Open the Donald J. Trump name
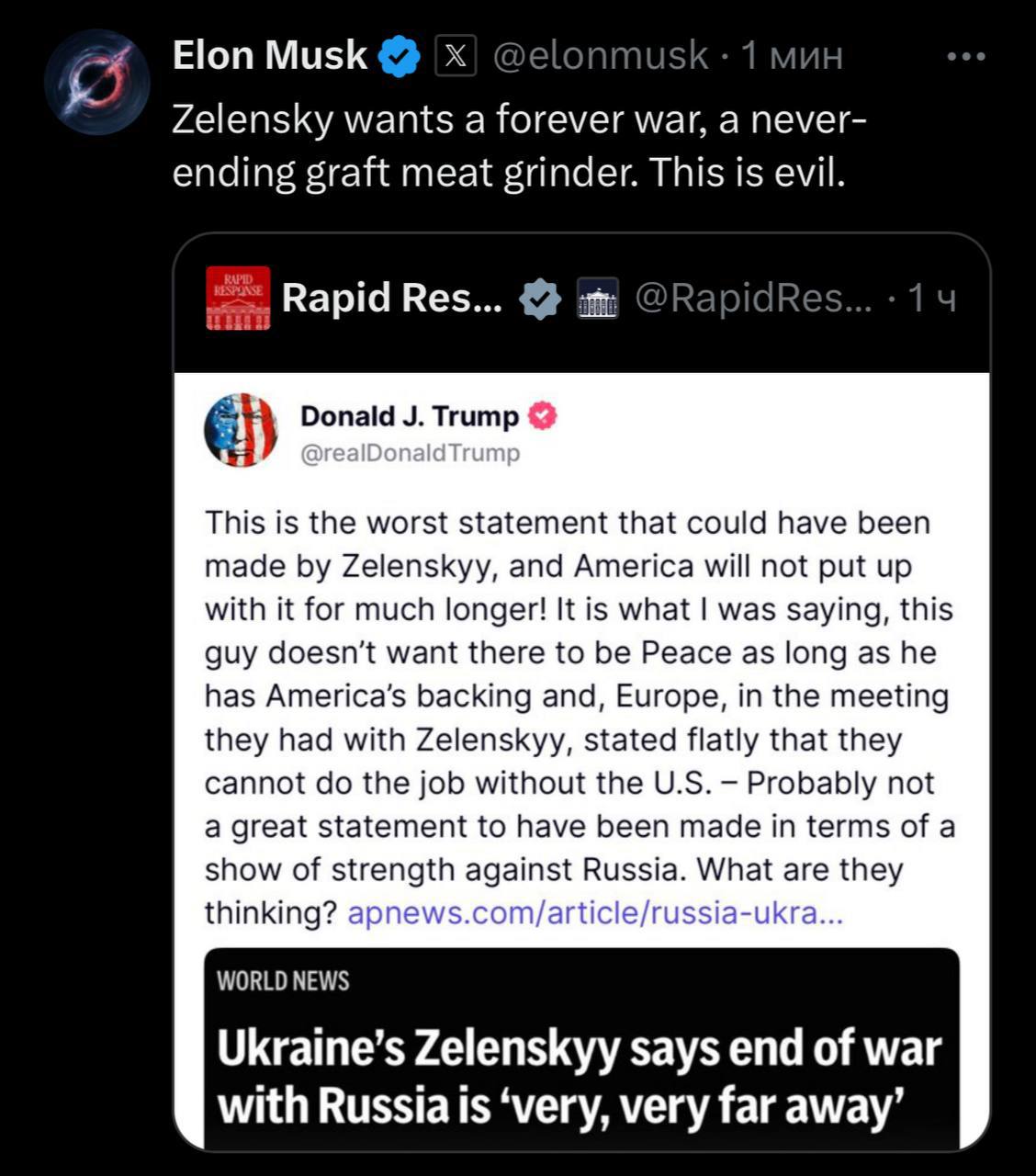The image size is (1036, 1176). [x=409, y=416]
